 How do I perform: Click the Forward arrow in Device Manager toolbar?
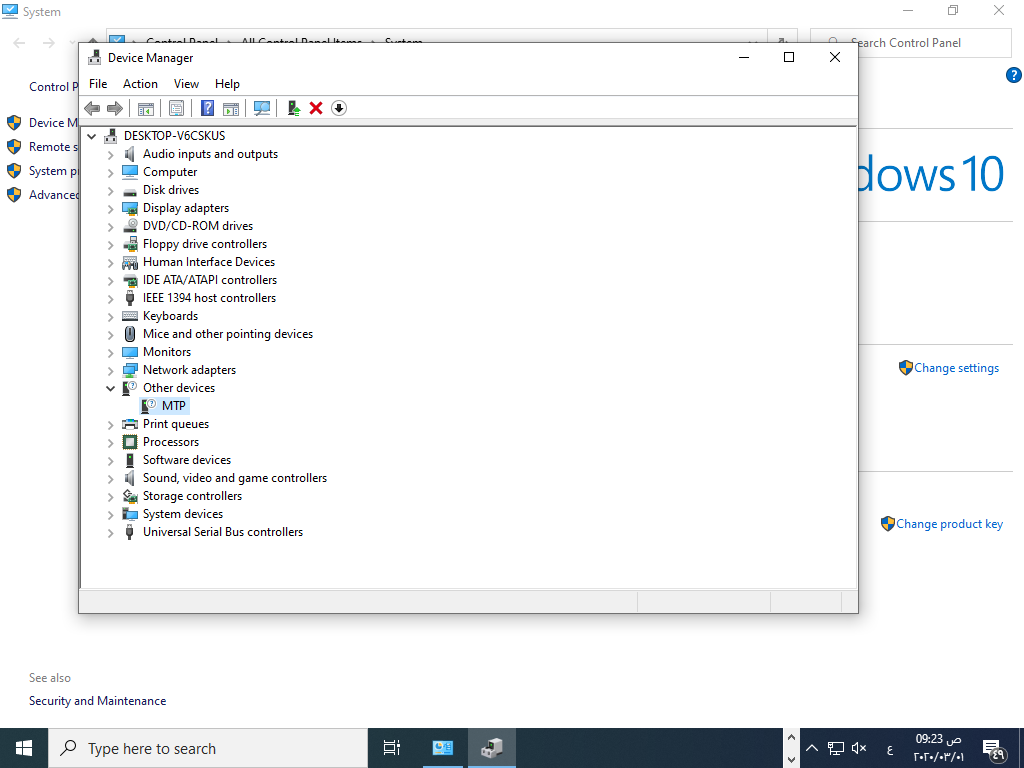(115, 108)
